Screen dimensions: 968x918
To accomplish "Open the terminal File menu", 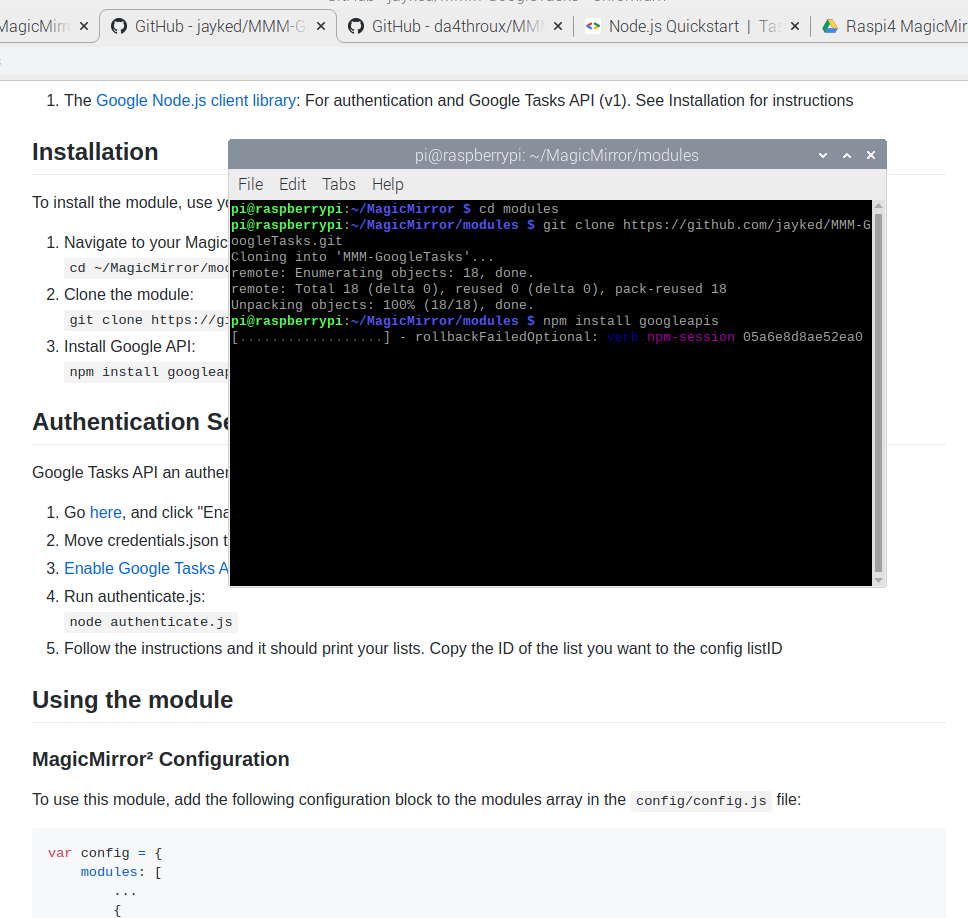I will (251, 185).
